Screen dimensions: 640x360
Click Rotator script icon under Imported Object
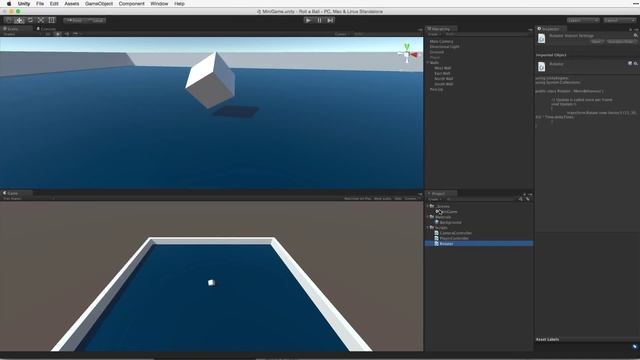pyautogui.click(x=541, y=67)
